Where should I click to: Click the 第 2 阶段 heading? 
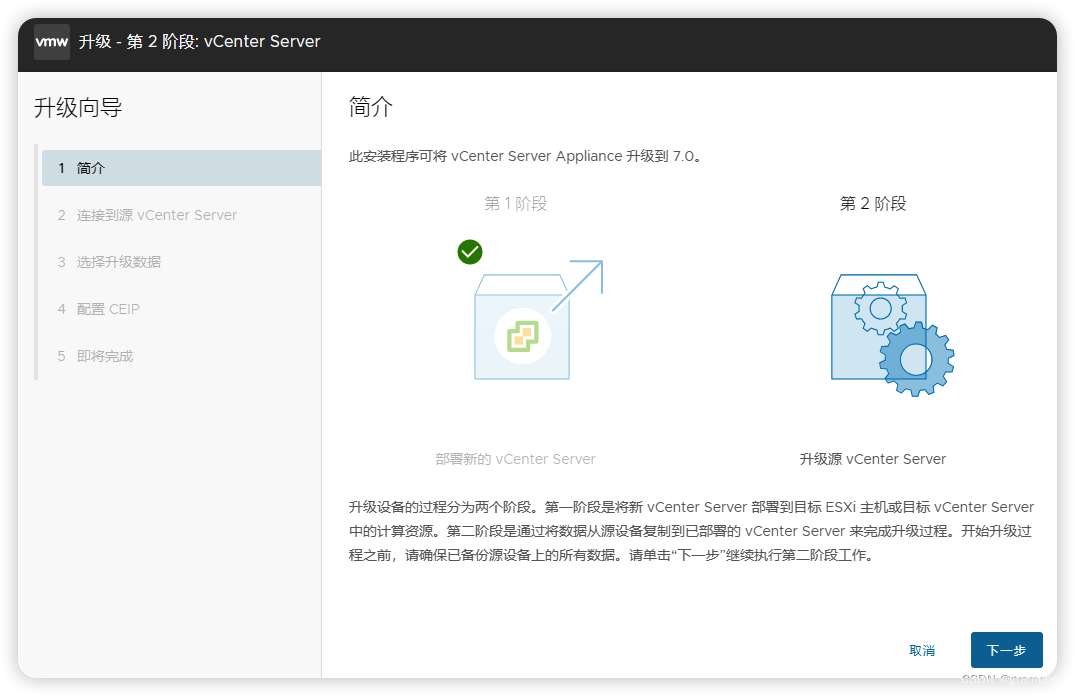tap(873, 204)
